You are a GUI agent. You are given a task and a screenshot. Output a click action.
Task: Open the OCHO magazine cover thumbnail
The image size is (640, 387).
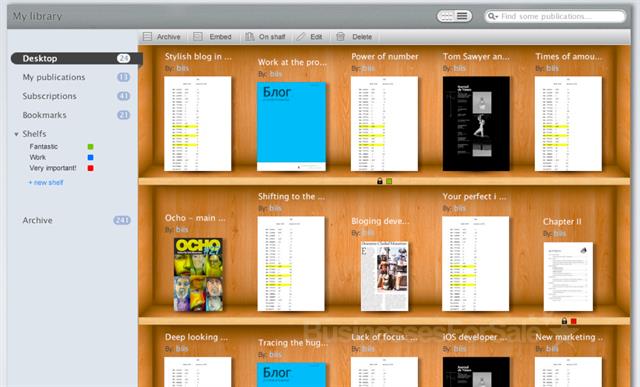click(x=198, y=274)
